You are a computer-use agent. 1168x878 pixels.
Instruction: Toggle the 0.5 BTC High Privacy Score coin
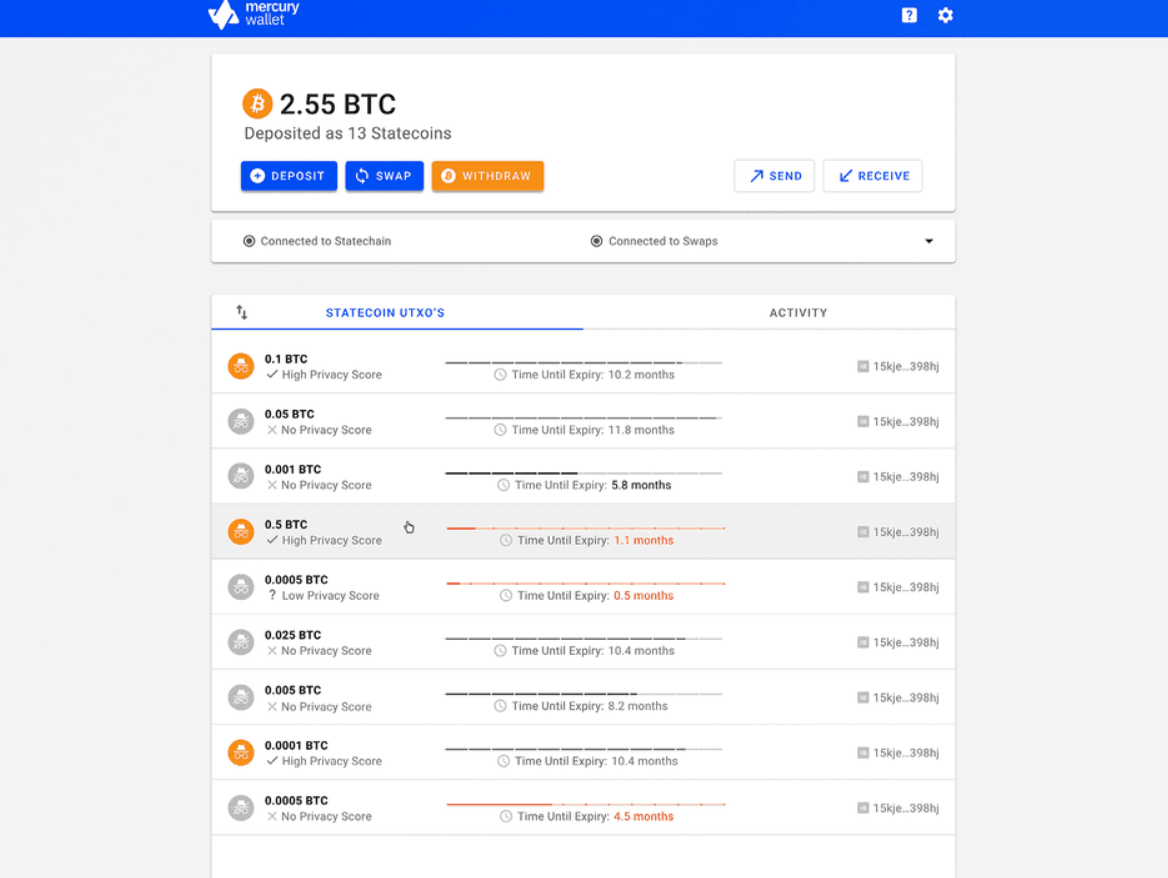point(240,531)
